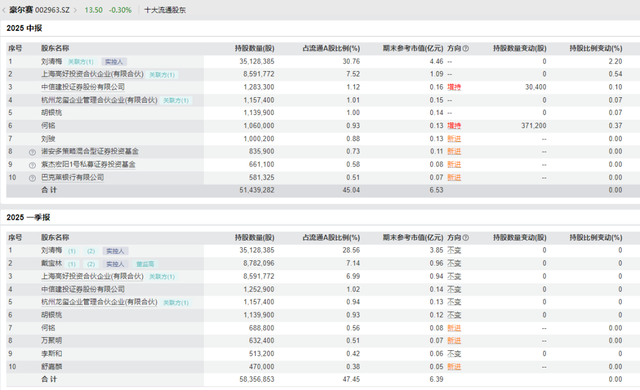Click holding value 8,782,096 on 戴宝林 row
640x390 pixels.
click(259, 263)
